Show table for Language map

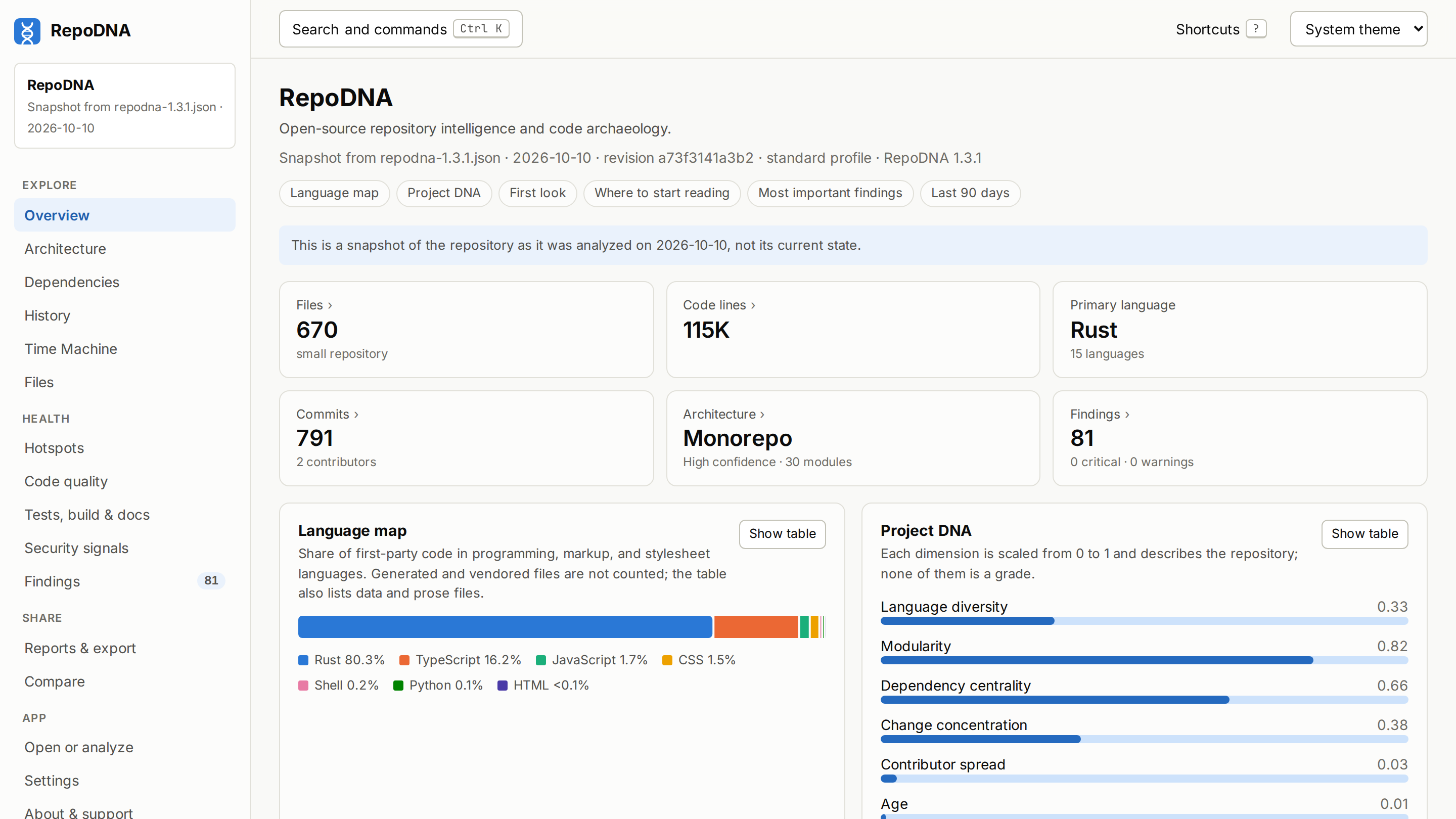782,533
